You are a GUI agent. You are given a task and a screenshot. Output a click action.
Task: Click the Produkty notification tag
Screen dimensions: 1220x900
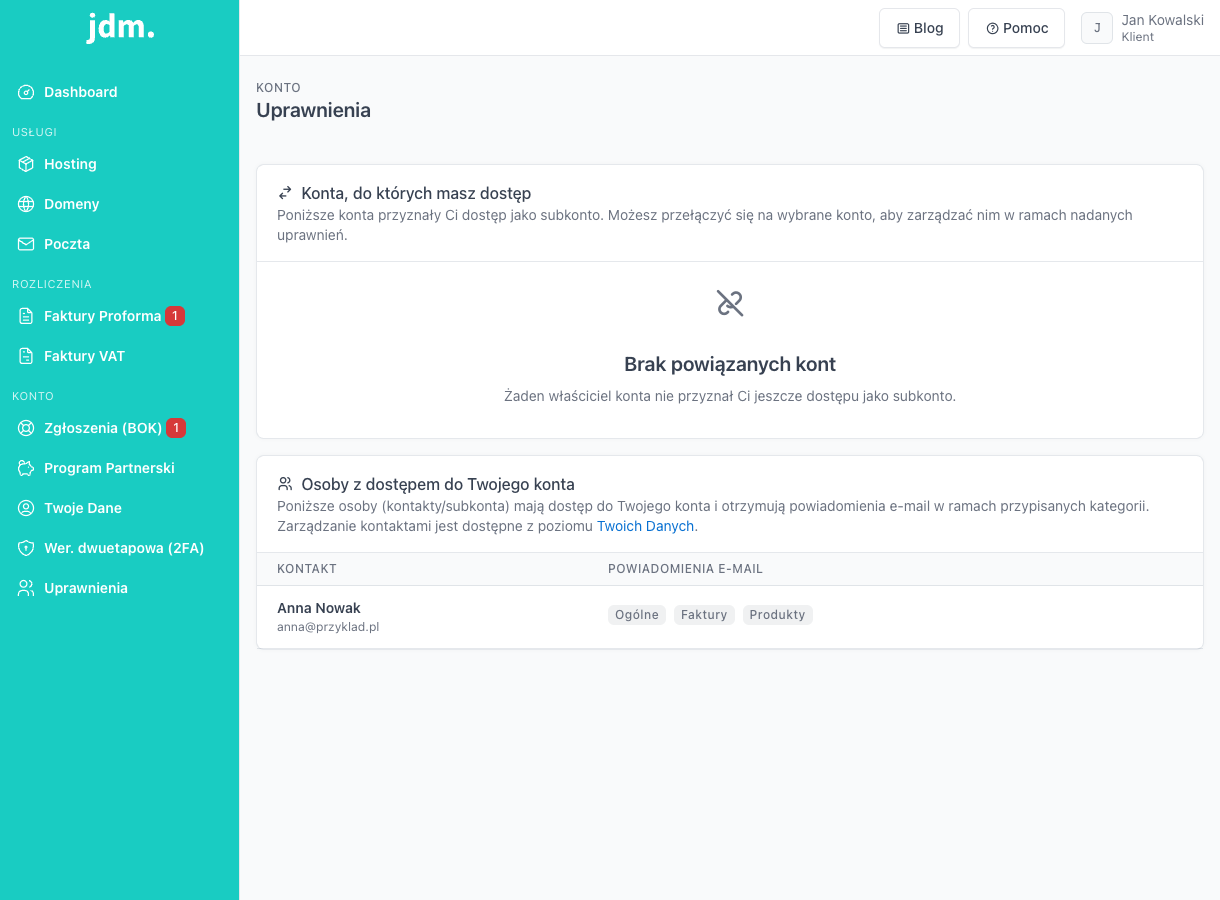778,615
